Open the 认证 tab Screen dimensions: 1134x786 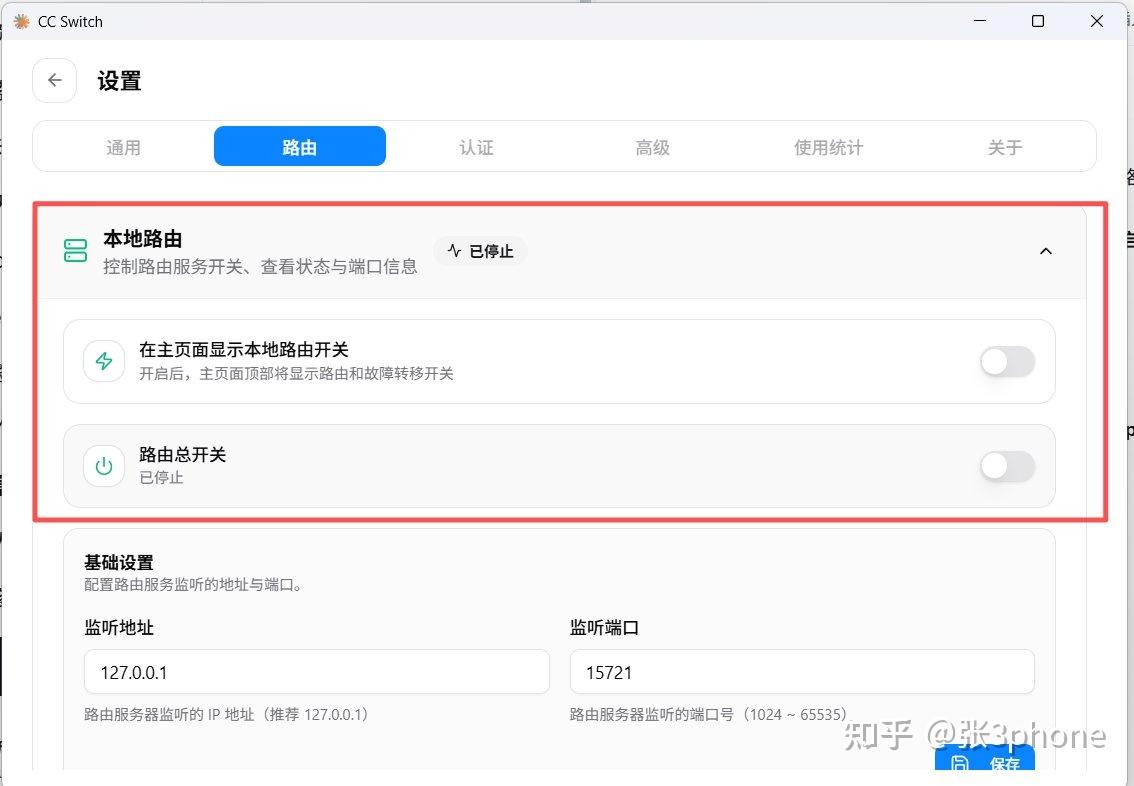[x=476, y=148]
